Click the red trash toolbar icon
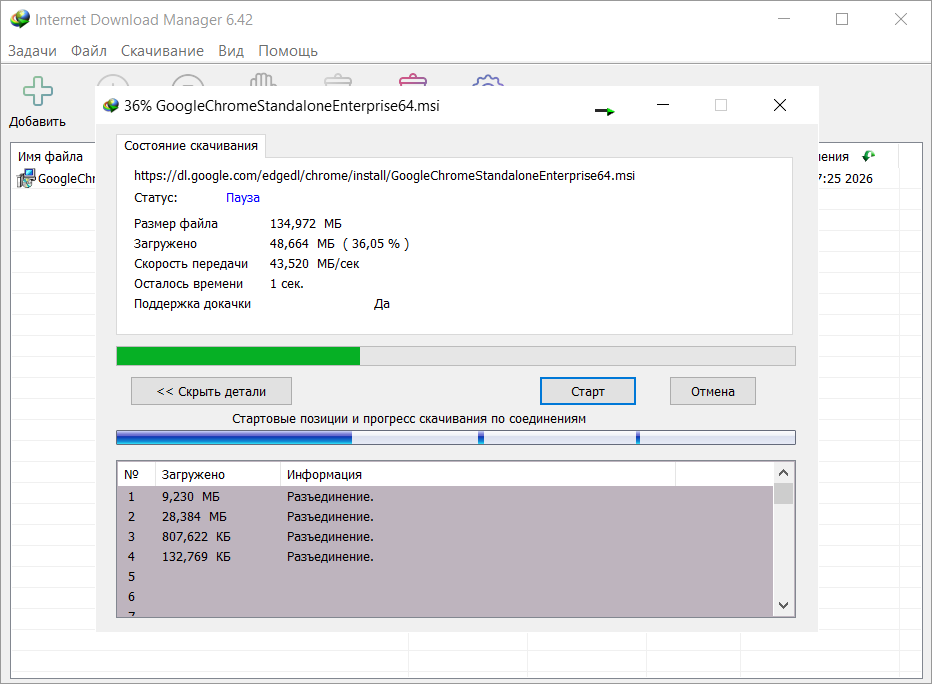 tap(413, 80)
